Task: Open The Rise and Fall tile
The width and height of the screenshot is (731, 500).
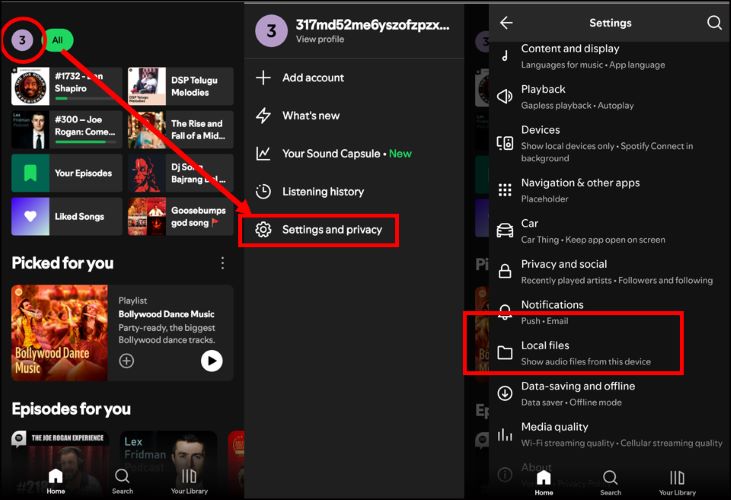Action: point(180,130)
